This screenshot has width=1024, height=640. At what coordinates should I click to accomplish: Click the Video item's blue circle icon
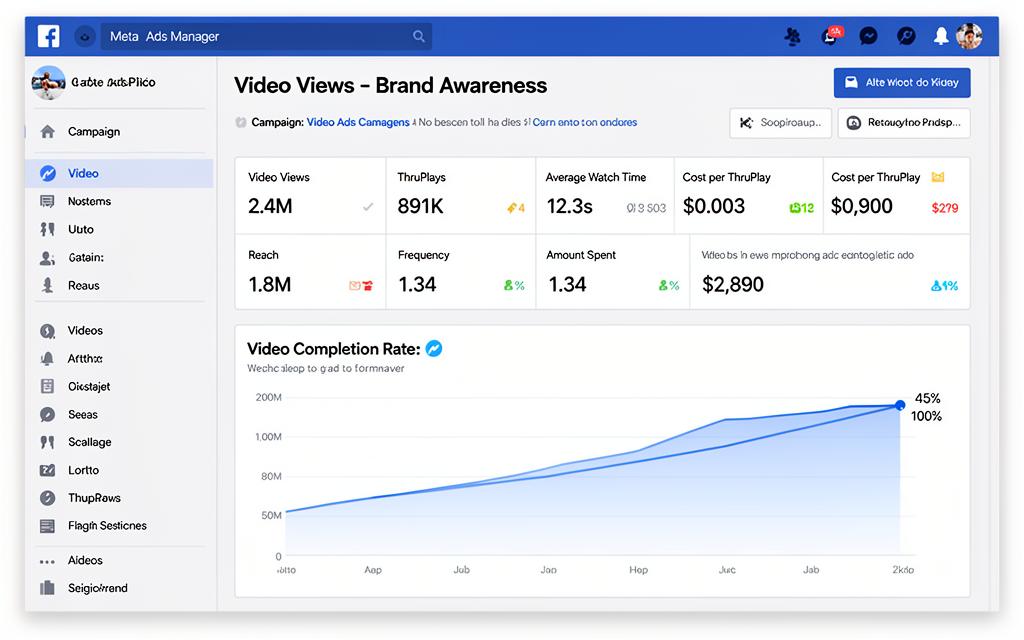click(48, 173)
